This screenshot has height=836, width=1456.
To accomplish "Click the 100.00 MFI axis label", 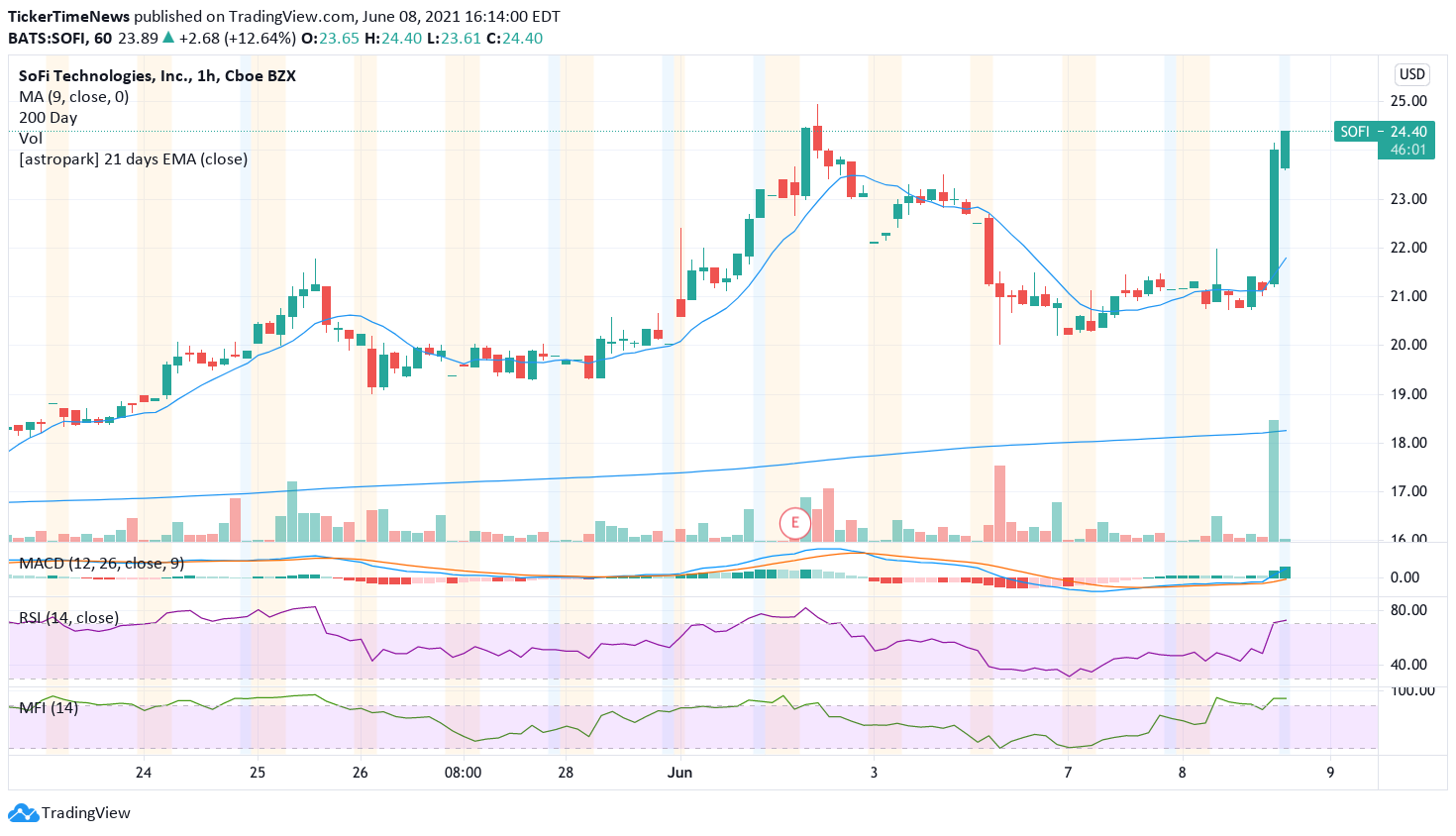I will click(x=1412, y=690).
